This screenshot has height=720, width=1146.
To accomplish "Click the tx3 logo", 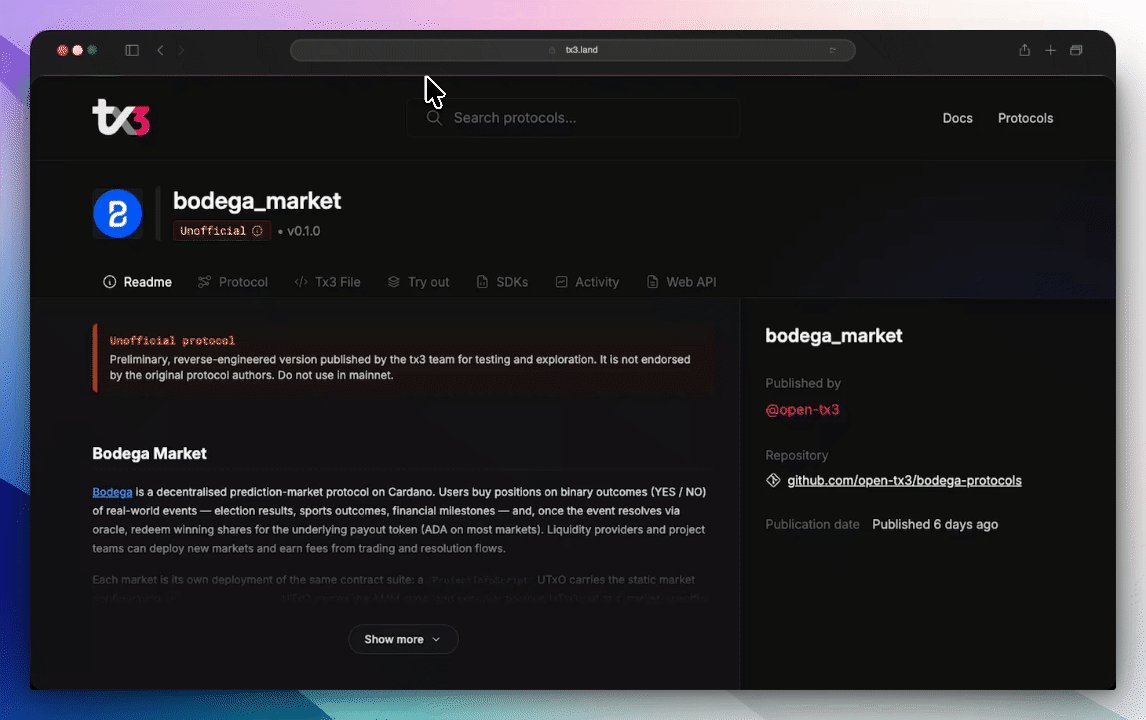I will click(121, 118).
